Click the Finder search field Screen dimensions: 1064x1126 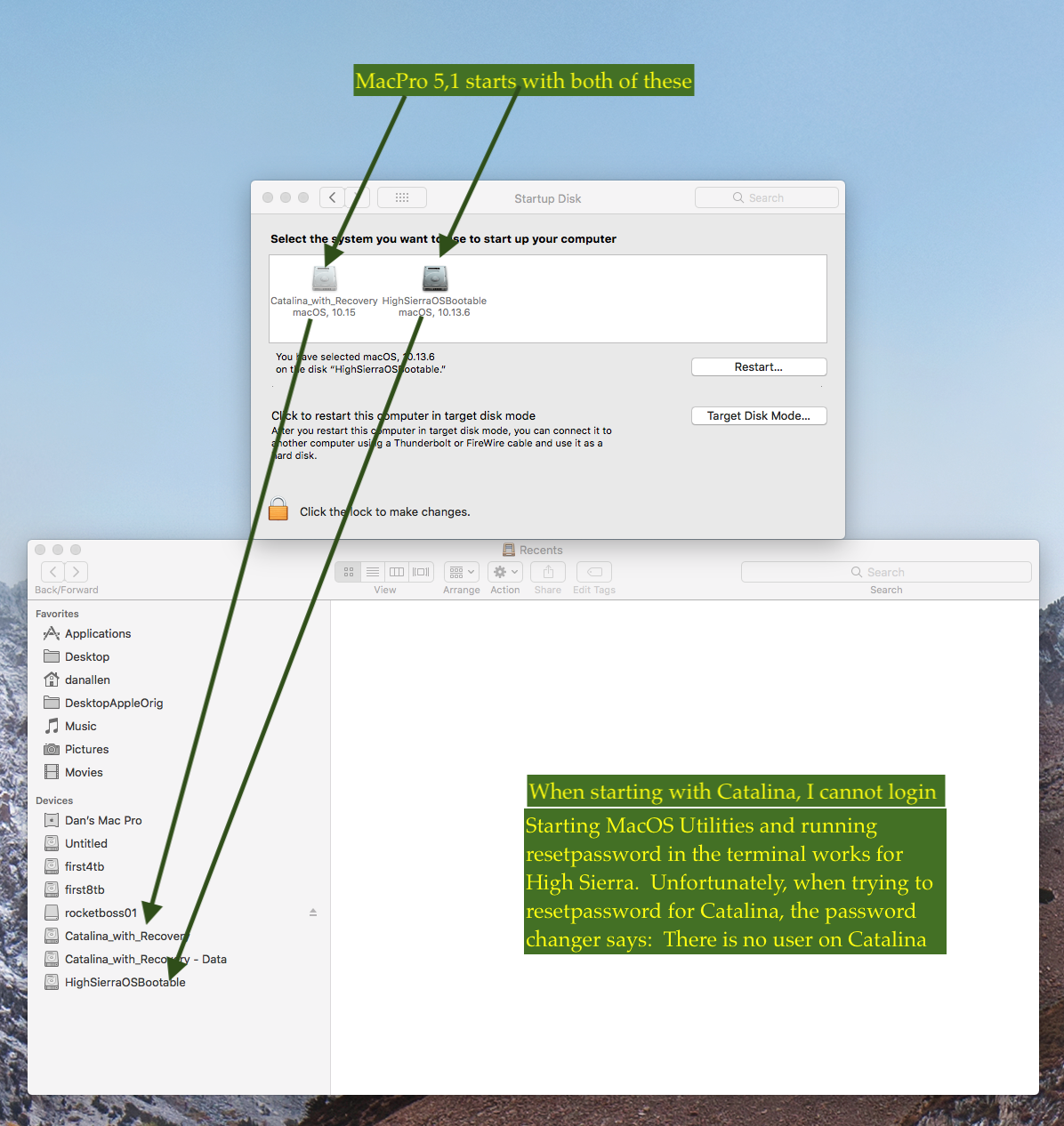886,572
